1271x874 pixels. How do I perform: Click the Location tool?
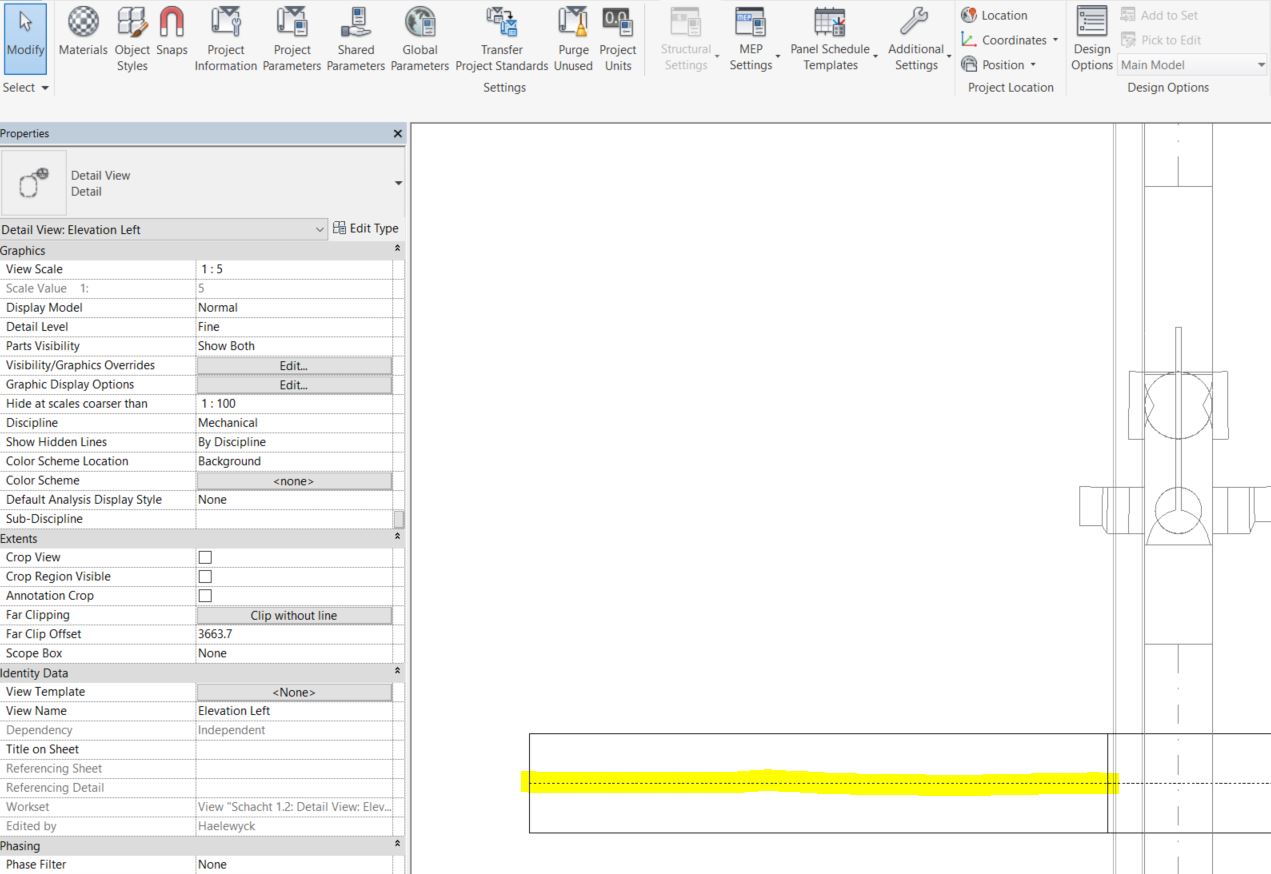[995, 15]
